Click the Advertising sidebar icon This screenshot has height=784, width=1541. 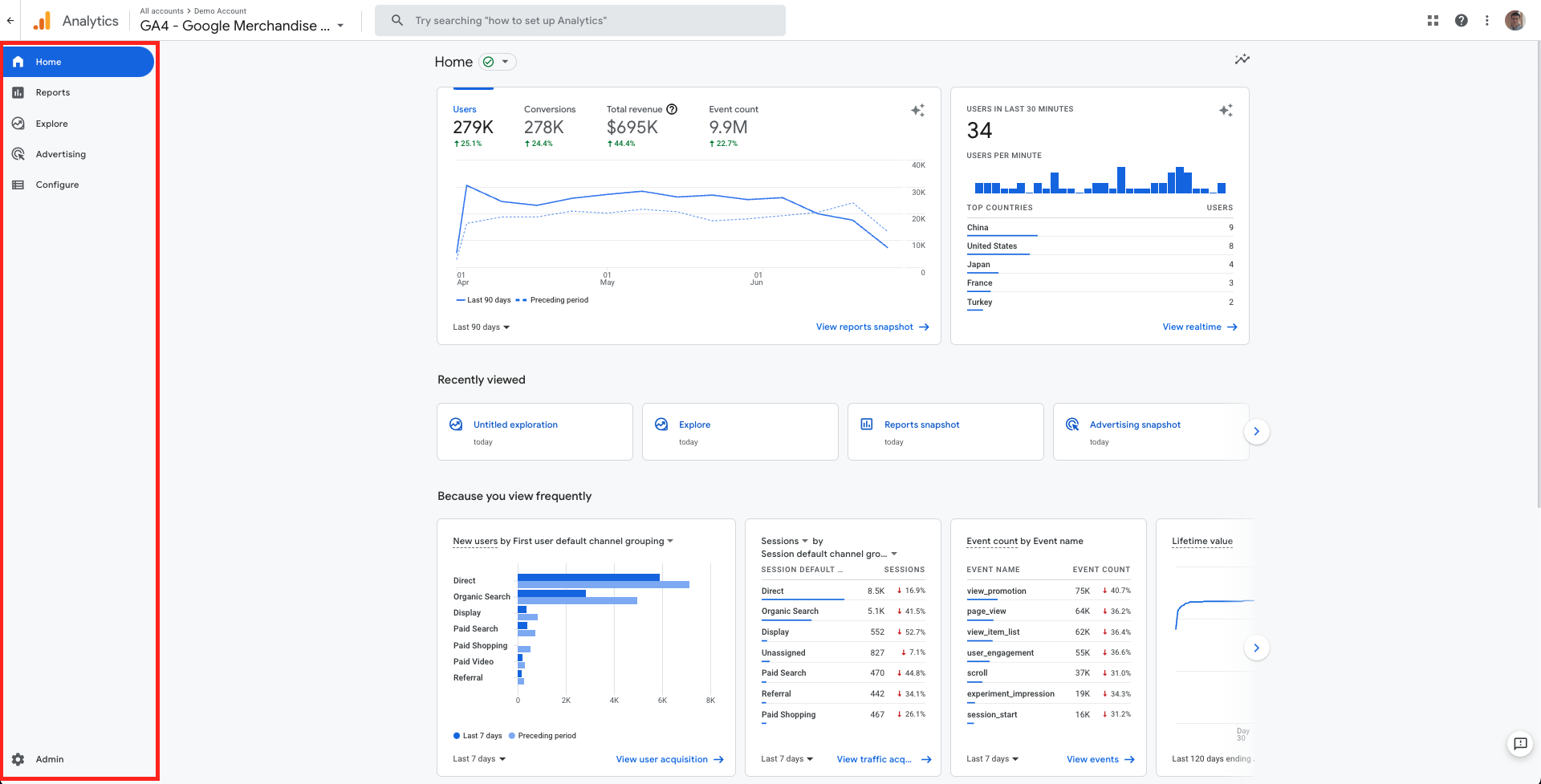[x=18, y=154]
